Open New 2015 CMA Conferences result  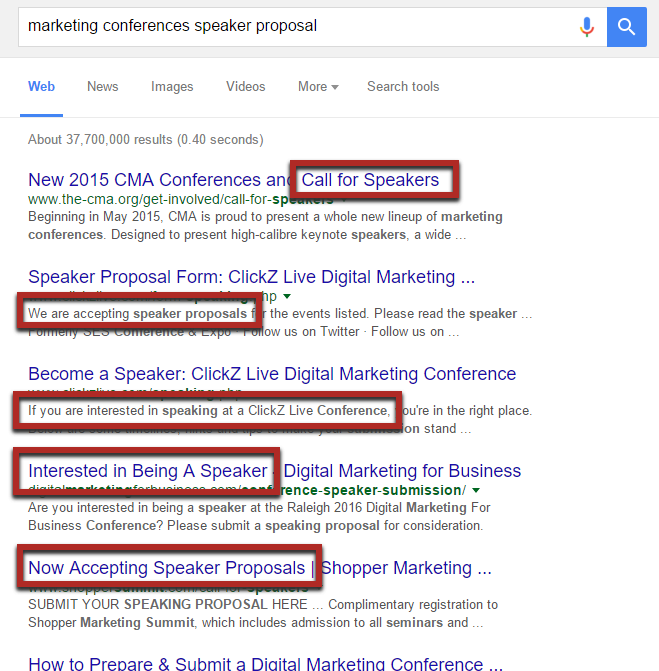pyautogui.click(x=234, y=180)
